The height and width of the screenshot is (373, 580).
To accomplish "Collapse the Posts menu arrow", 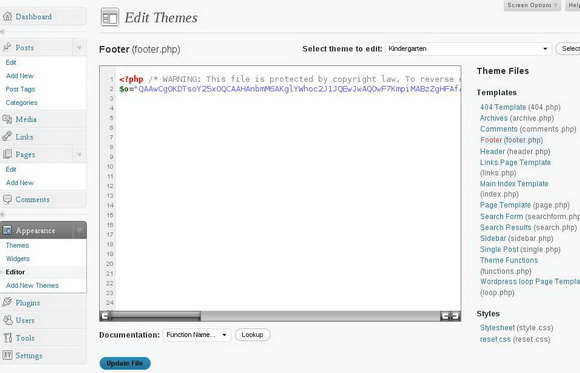I will (79, 48).
